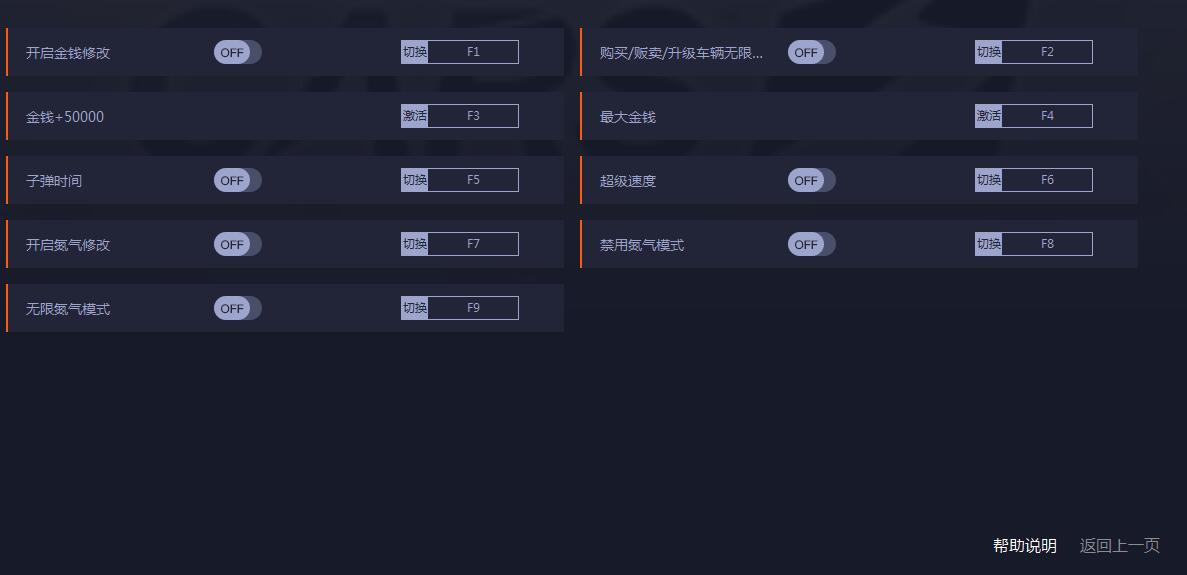1187x575 pixels.
Task: Click 切换 button beside F8
Action: click(989, 244)
